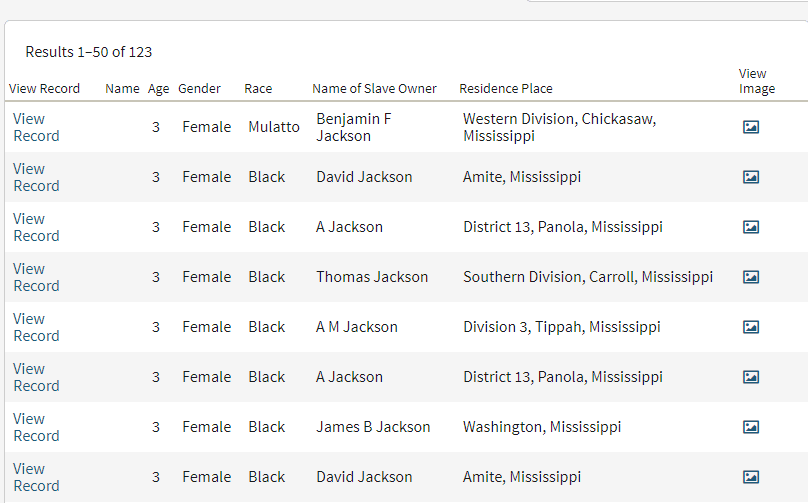Screen dimensions: 808x503
Task: View image for last David Jackson row
Action: (751, 477)
